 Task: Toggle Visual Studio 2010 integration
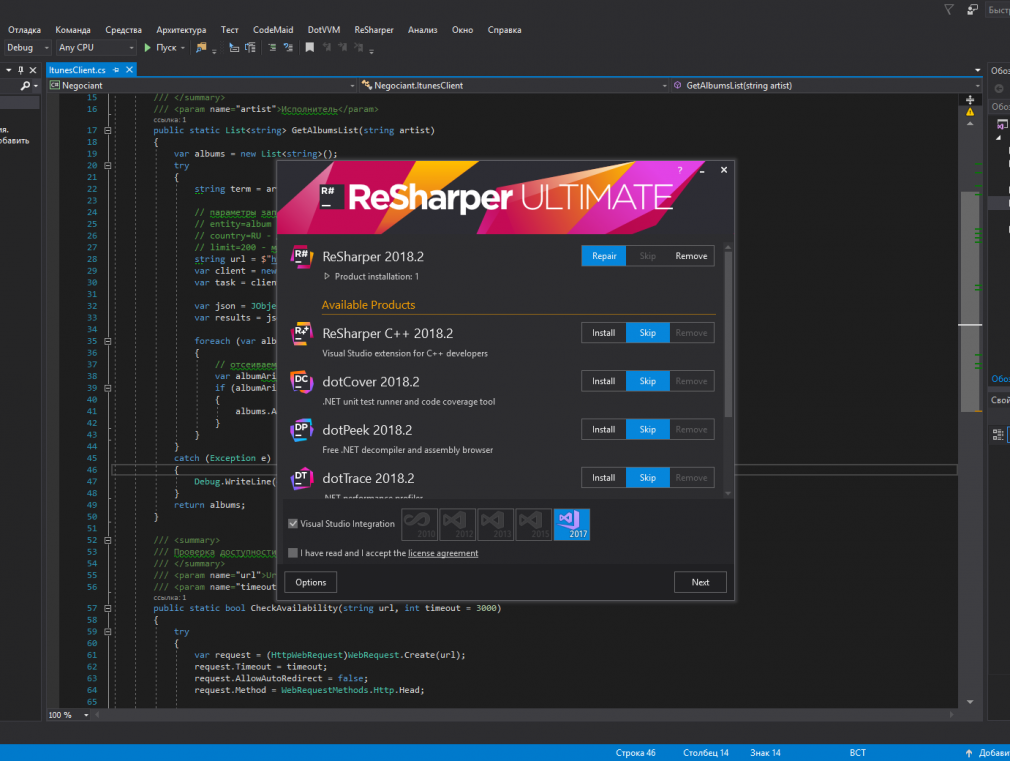[419, 524]
